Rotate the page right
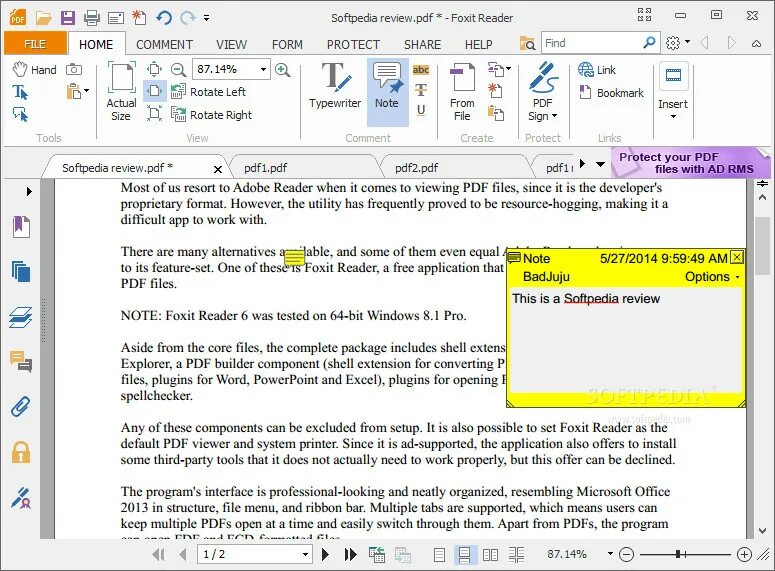The width and height of the screenshot is (775, 571). (212, 115)
